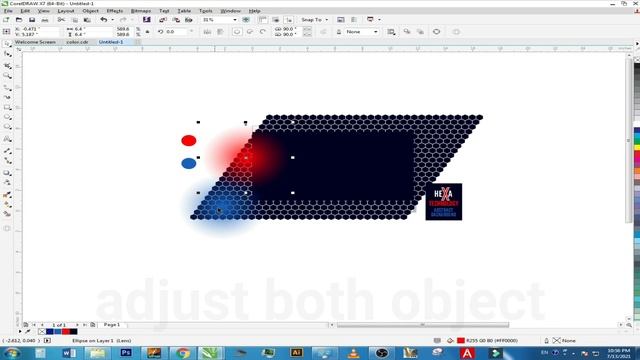Image resolution: width=640 pixels, height=360 pixels.
Task: Click the Windows Start button
Action: 12,353
